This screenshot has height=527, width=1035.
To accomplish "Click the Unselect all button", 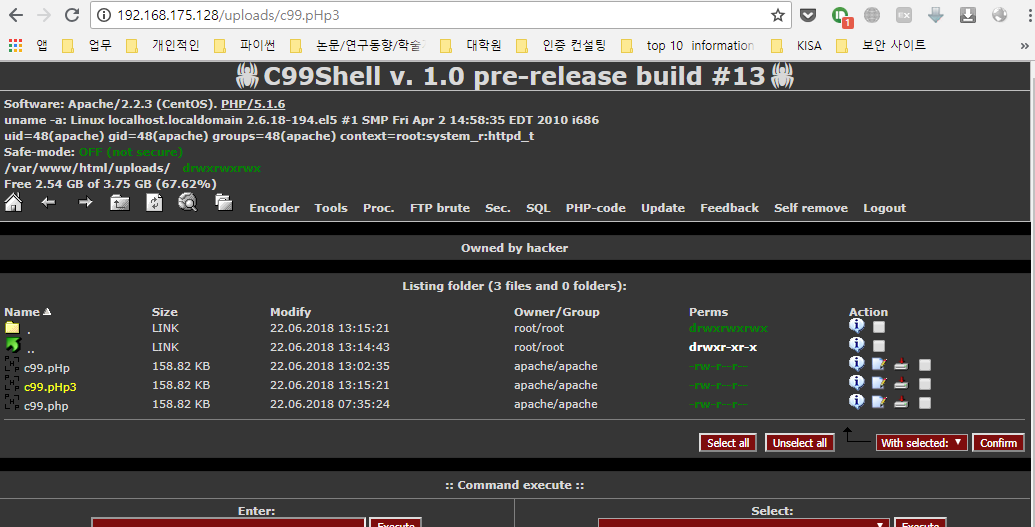I will pyautogui.click(x=799, y=442).
